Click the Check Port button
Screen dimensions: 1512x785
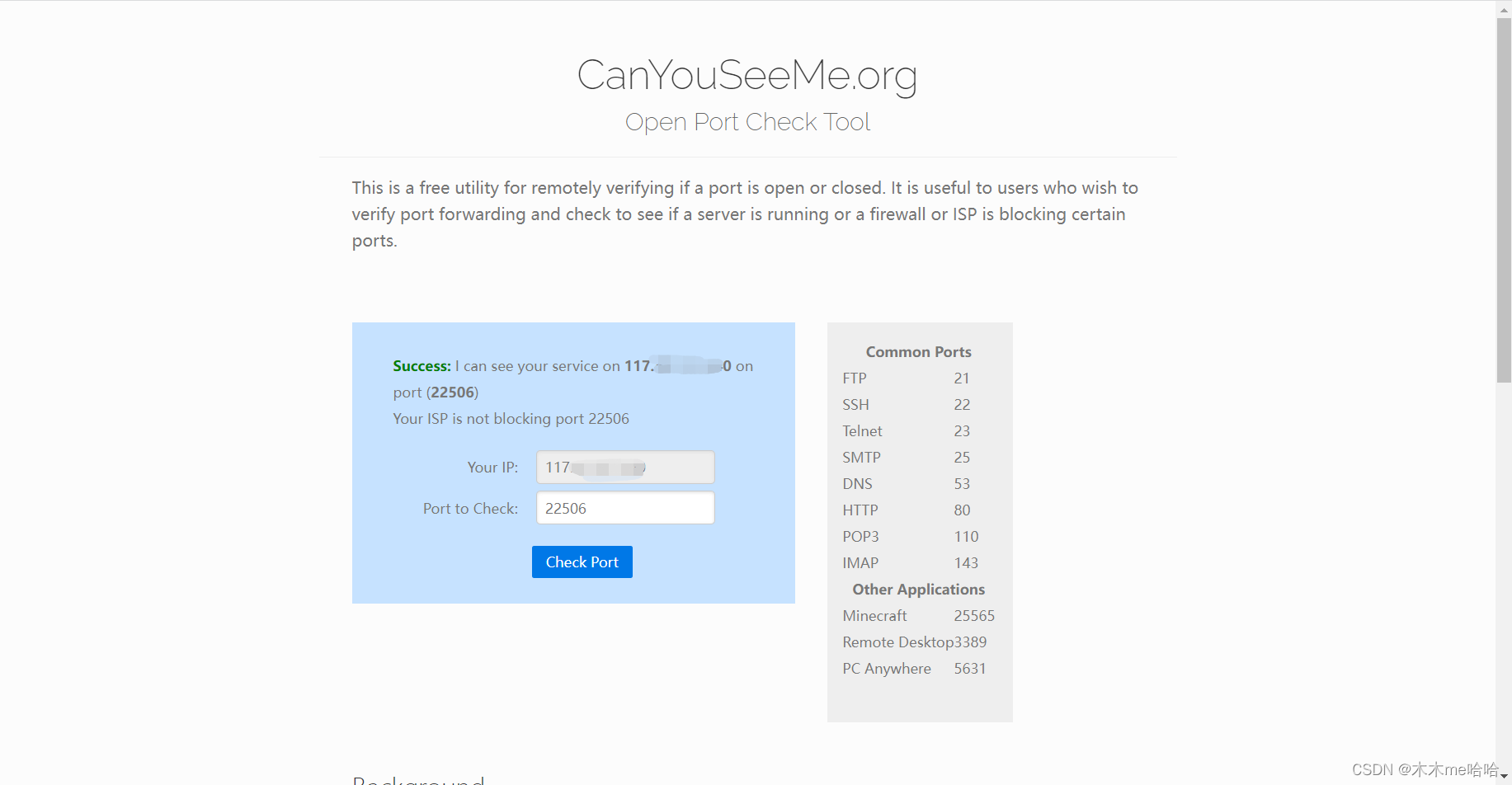(x=582, y=562)
